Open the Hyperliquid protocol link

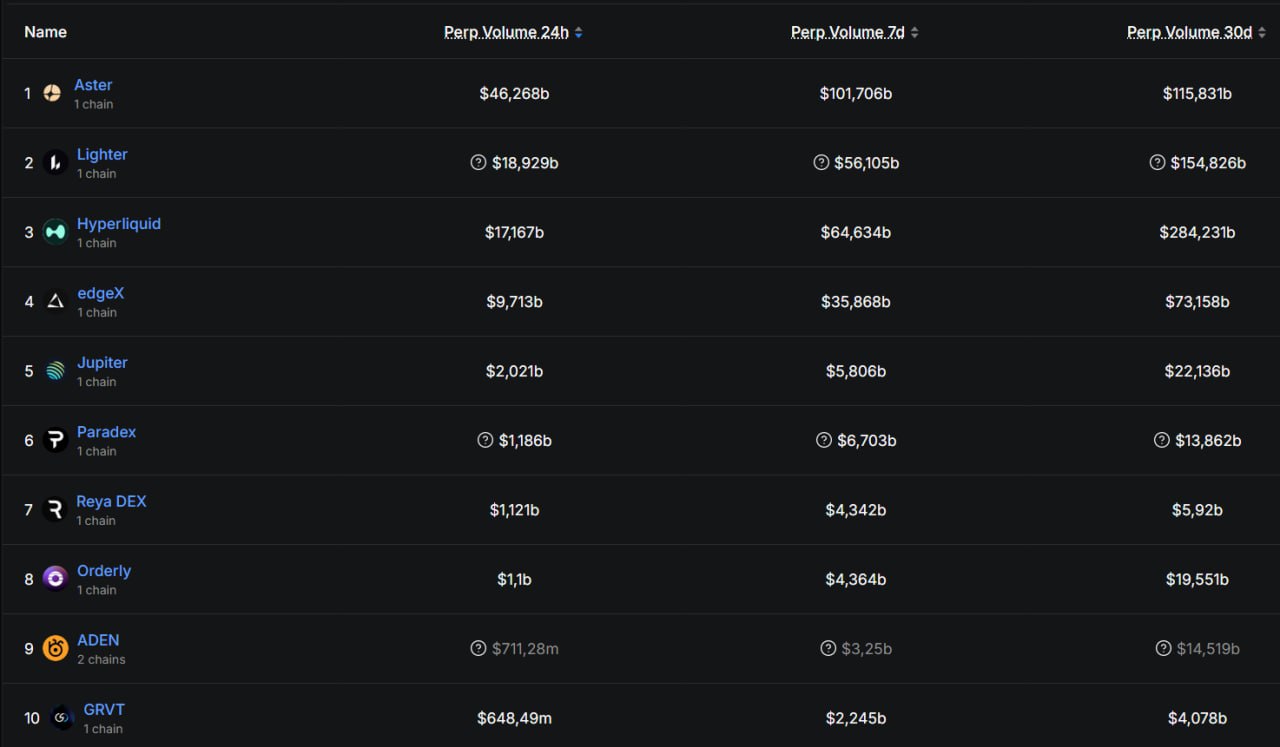coord(119,224)
